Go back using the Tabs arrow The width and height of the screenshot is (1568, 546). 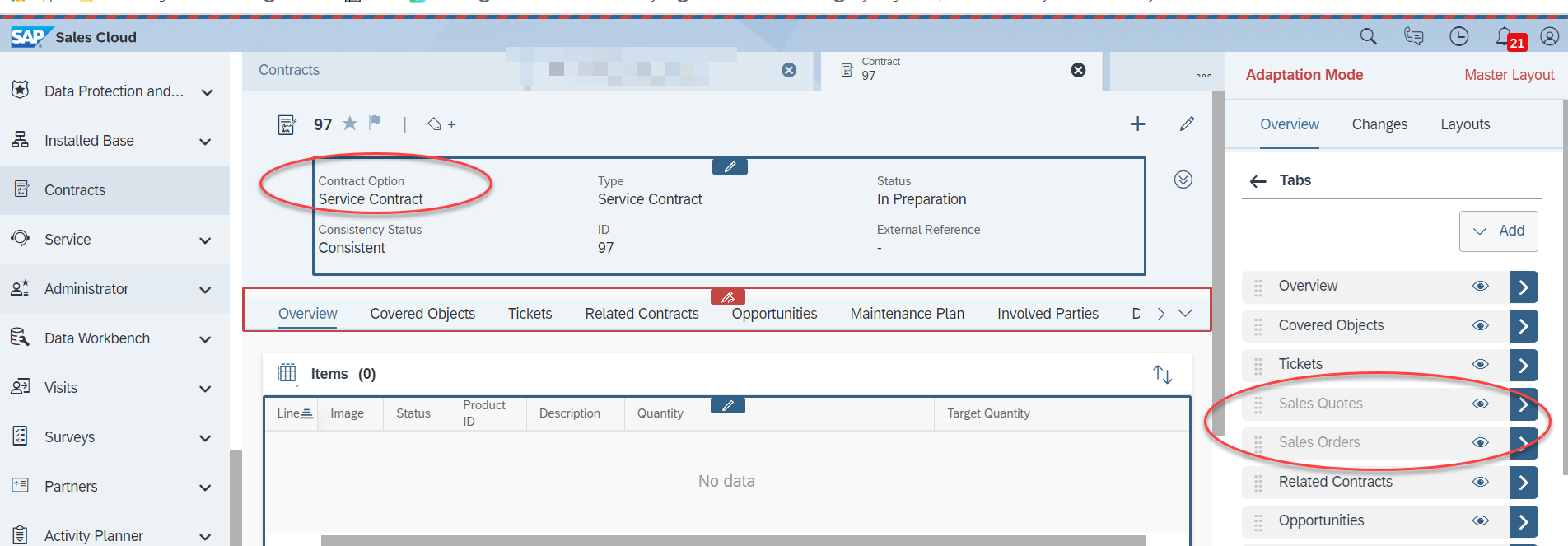1258,181
